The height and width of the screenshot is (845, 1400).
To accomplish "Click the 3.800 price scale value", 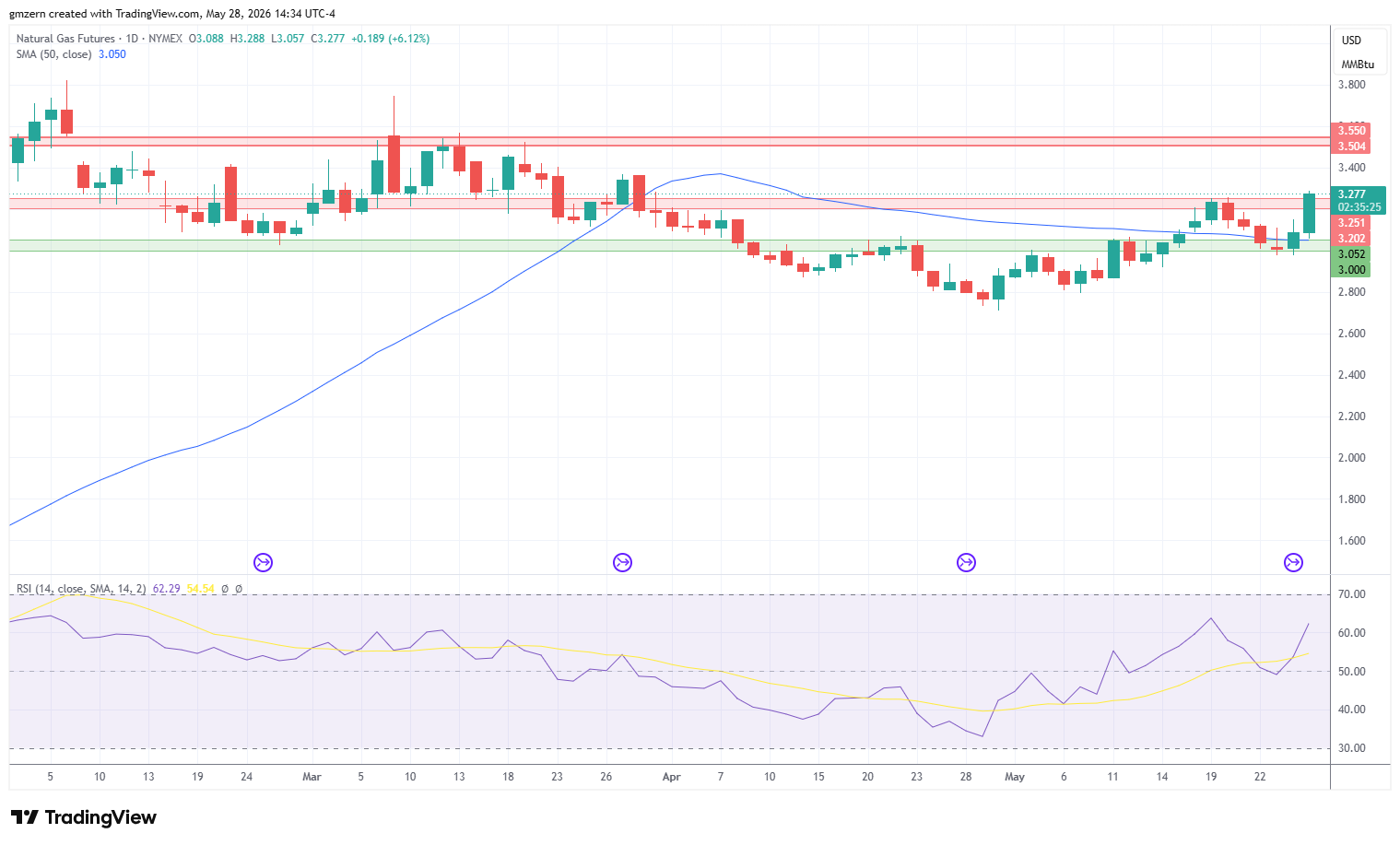I will [1352, 85].
